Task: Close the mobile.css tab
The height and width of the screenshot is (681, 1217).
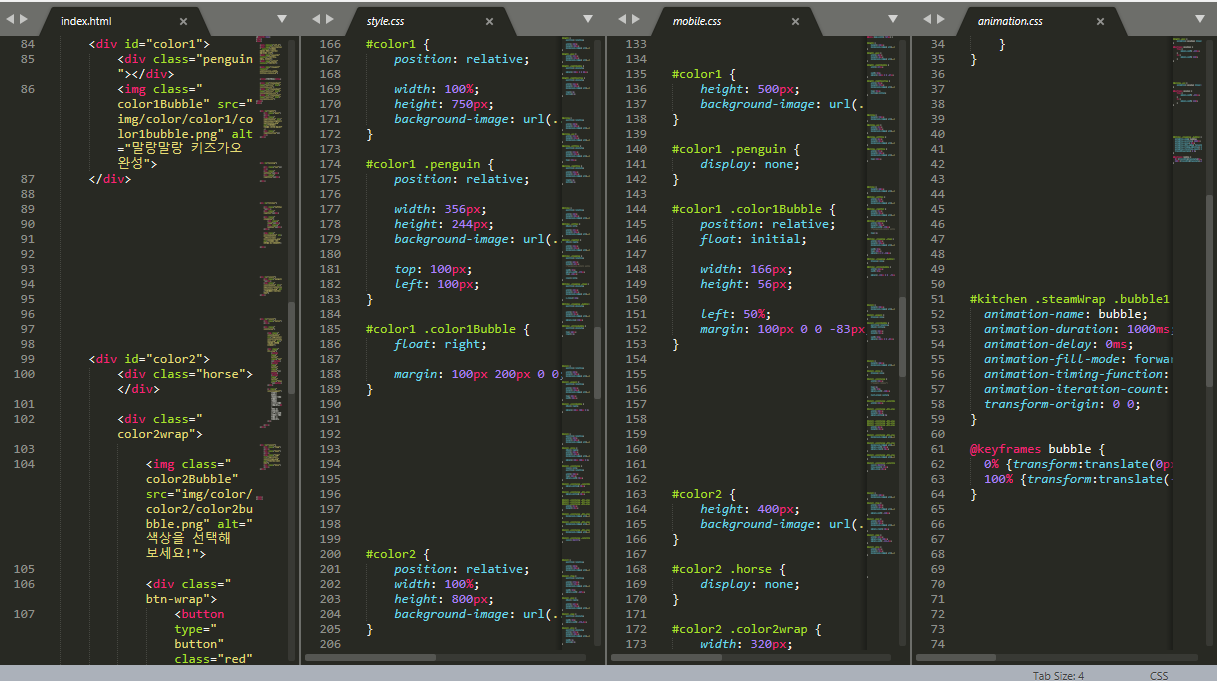Action: click(795, 21)
